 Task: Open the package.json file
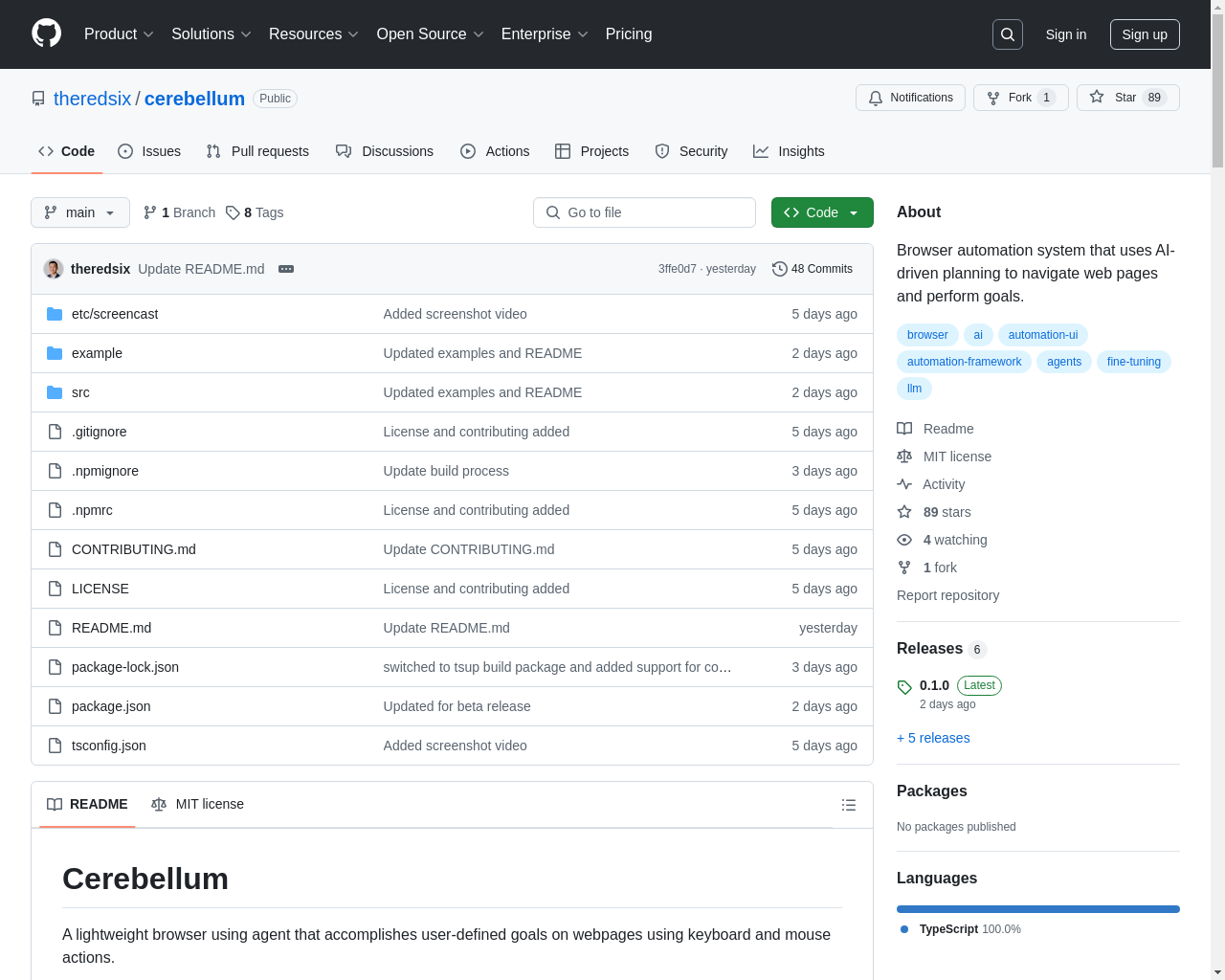tap(111, 706)
